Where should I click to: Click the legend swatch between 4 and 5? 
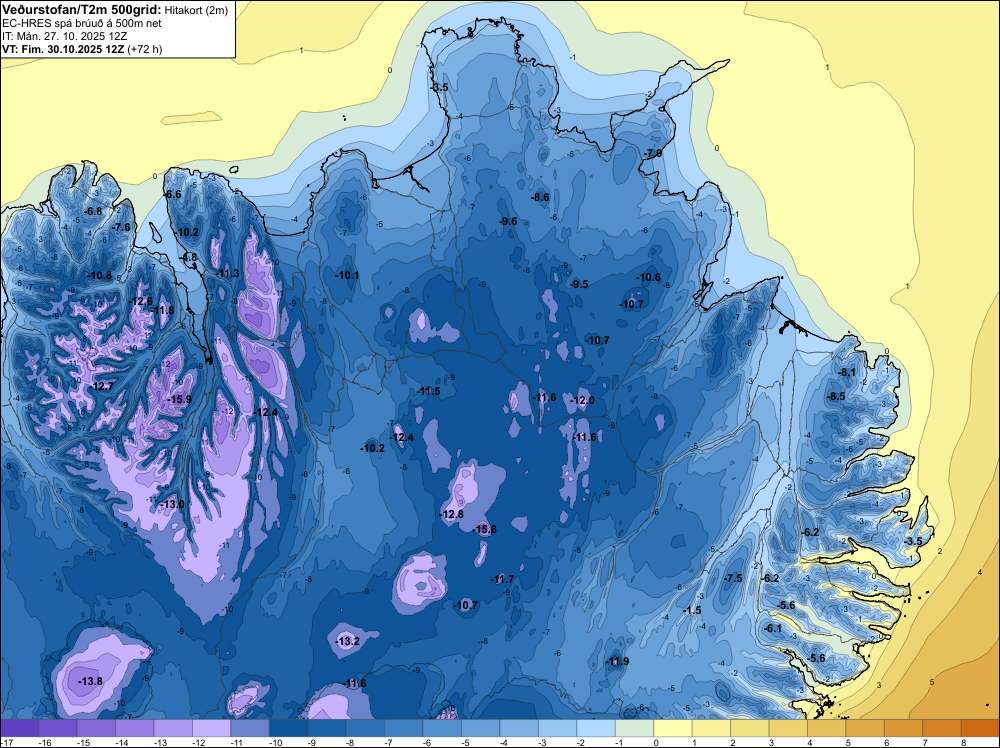pos(827,728)
